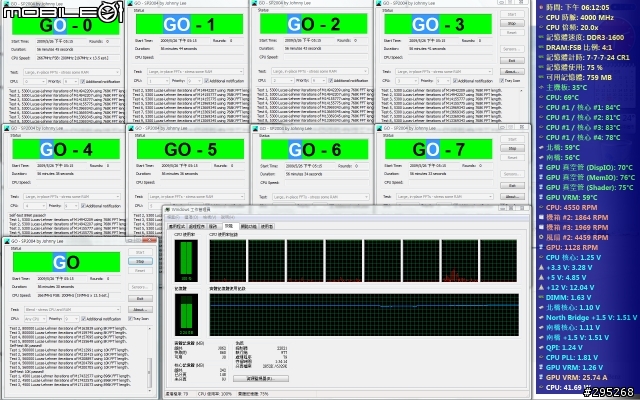Viewport: 640px width, 400px height.
Task: Open the Blend test dropdown in front GO window
Action: [72, 309]
